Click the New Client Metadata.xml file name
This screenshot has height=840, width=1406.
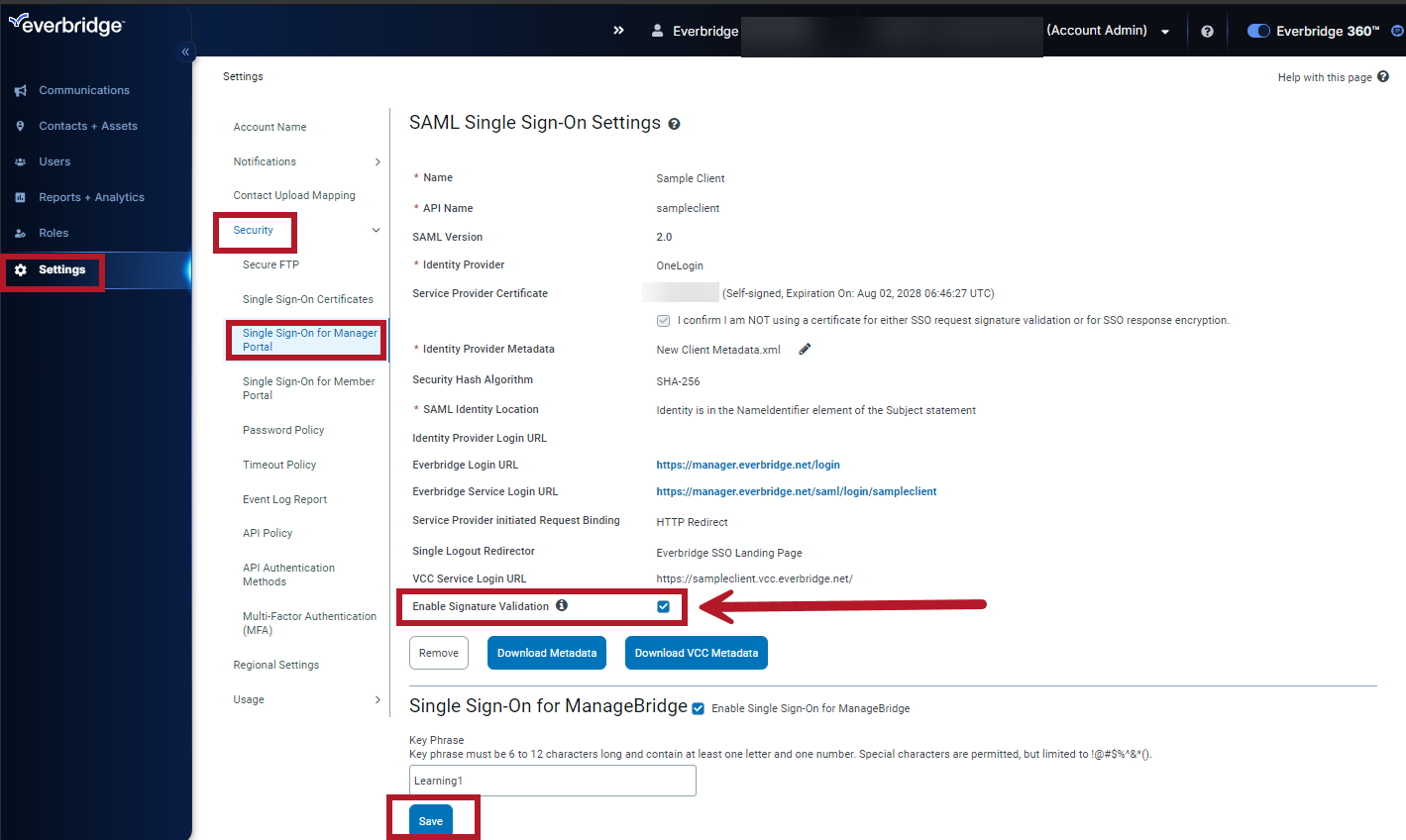coord(718,350)
